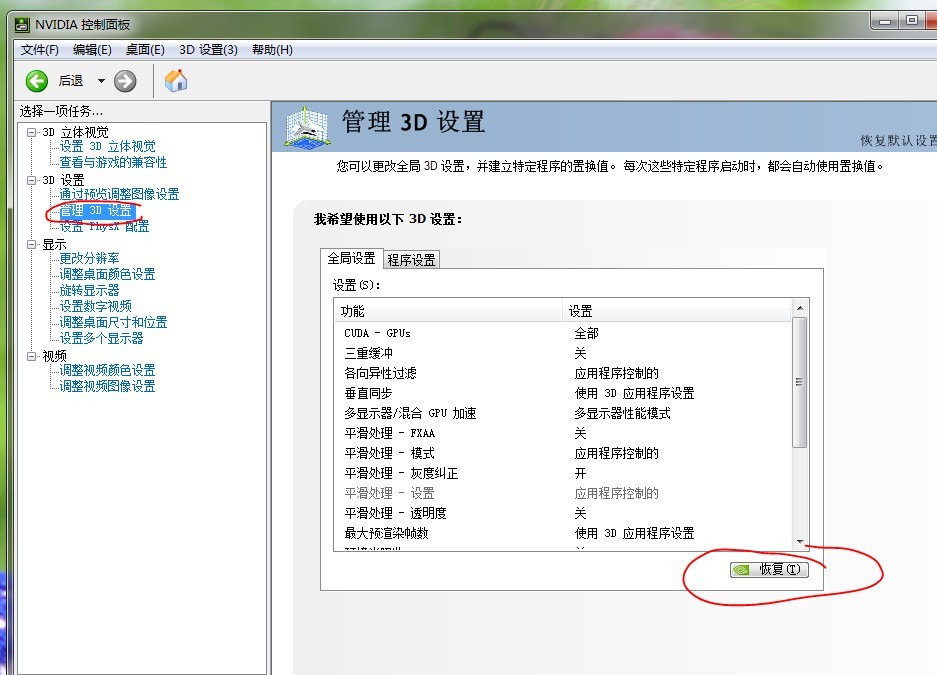Open 查看与游戏的兼容性 task
Viewport: 937px width, 675px height.
pos(113,162)
